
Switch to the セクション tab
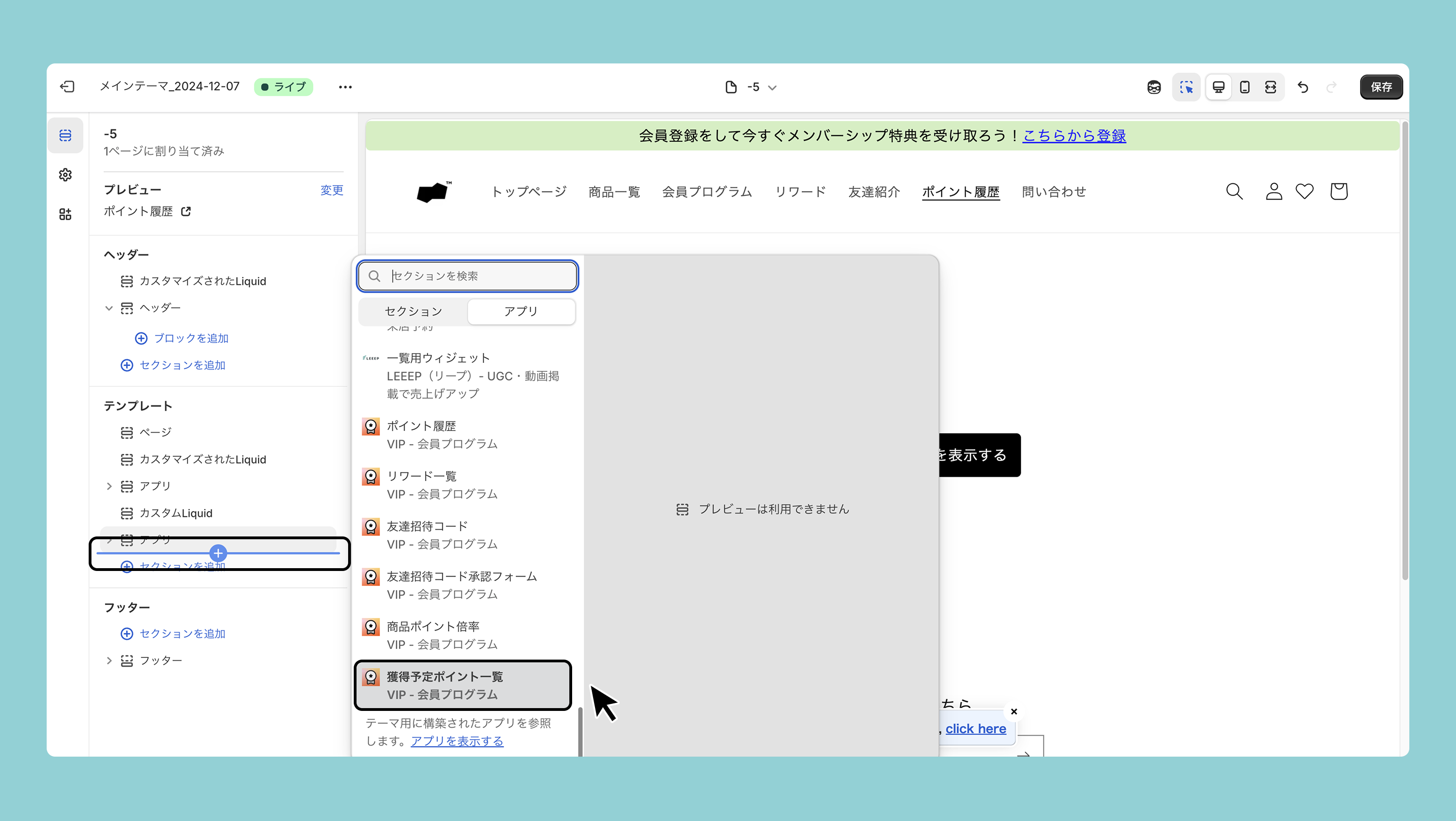(413, 311)
